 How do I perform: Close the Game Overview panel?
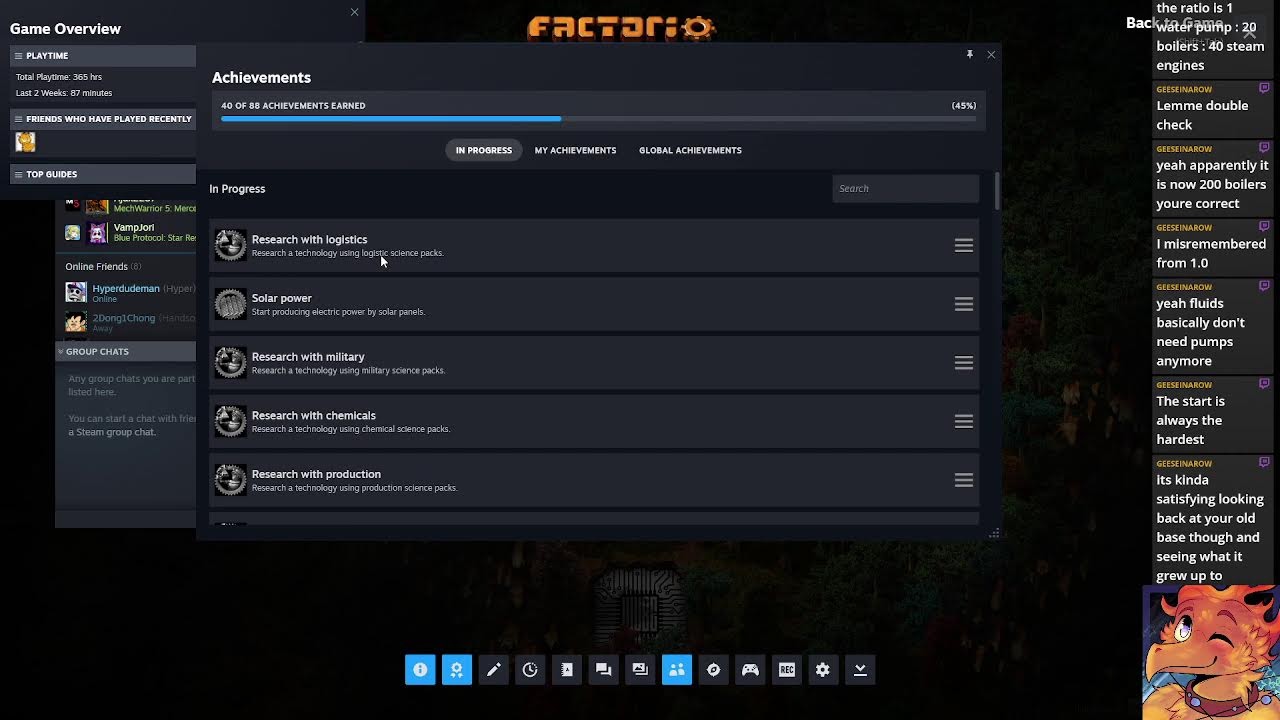[354, 12]
